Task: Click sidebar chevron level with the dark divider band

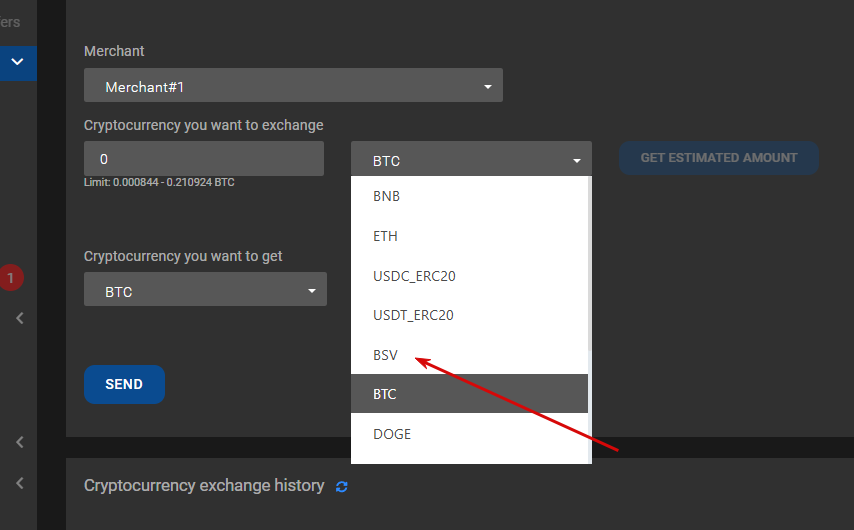Action: (x=20, y=442)
